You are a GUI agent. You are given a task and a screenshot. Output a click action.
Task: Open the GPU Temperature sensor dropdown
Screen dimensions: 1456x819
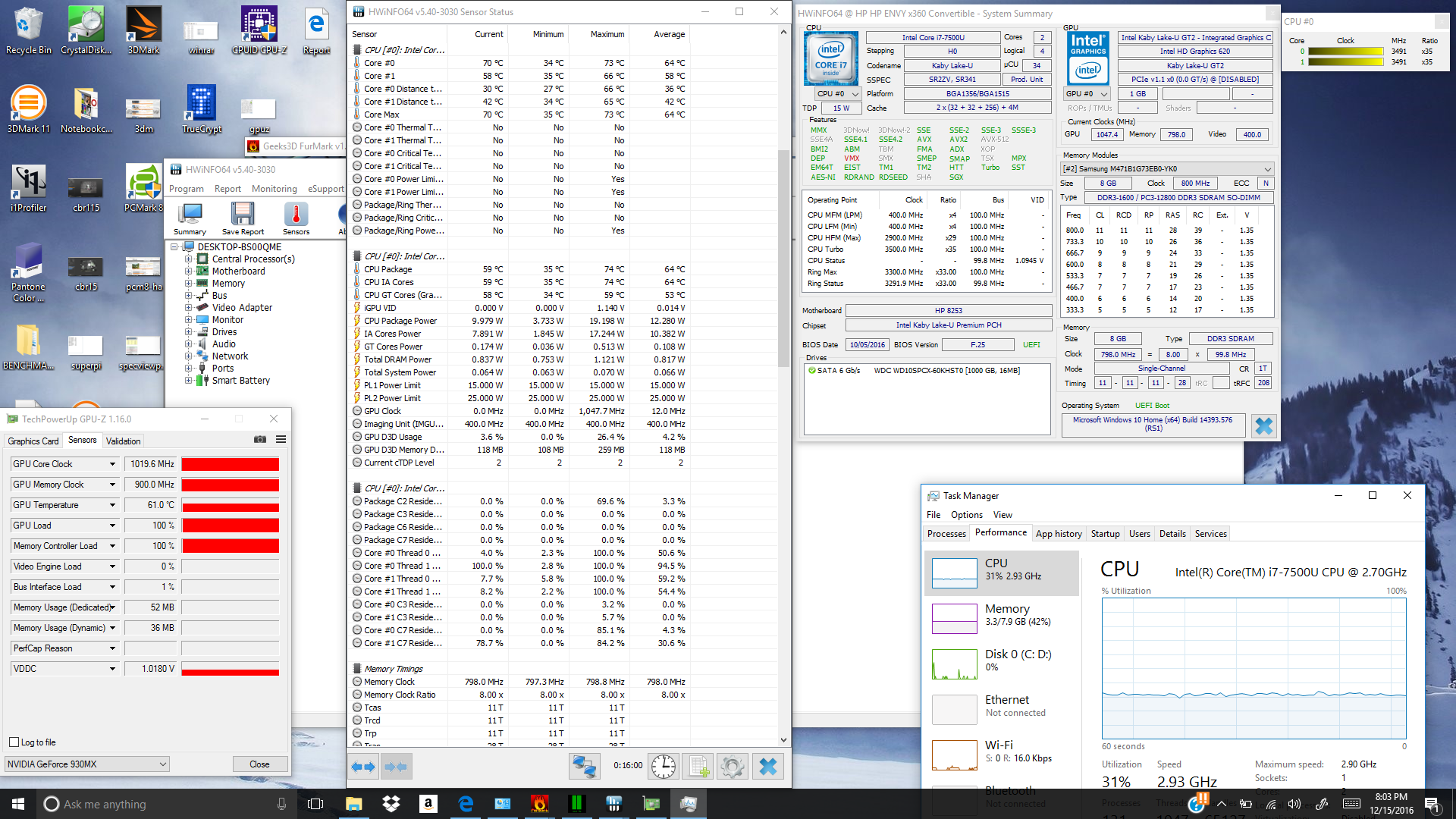(x=112, y=505)
